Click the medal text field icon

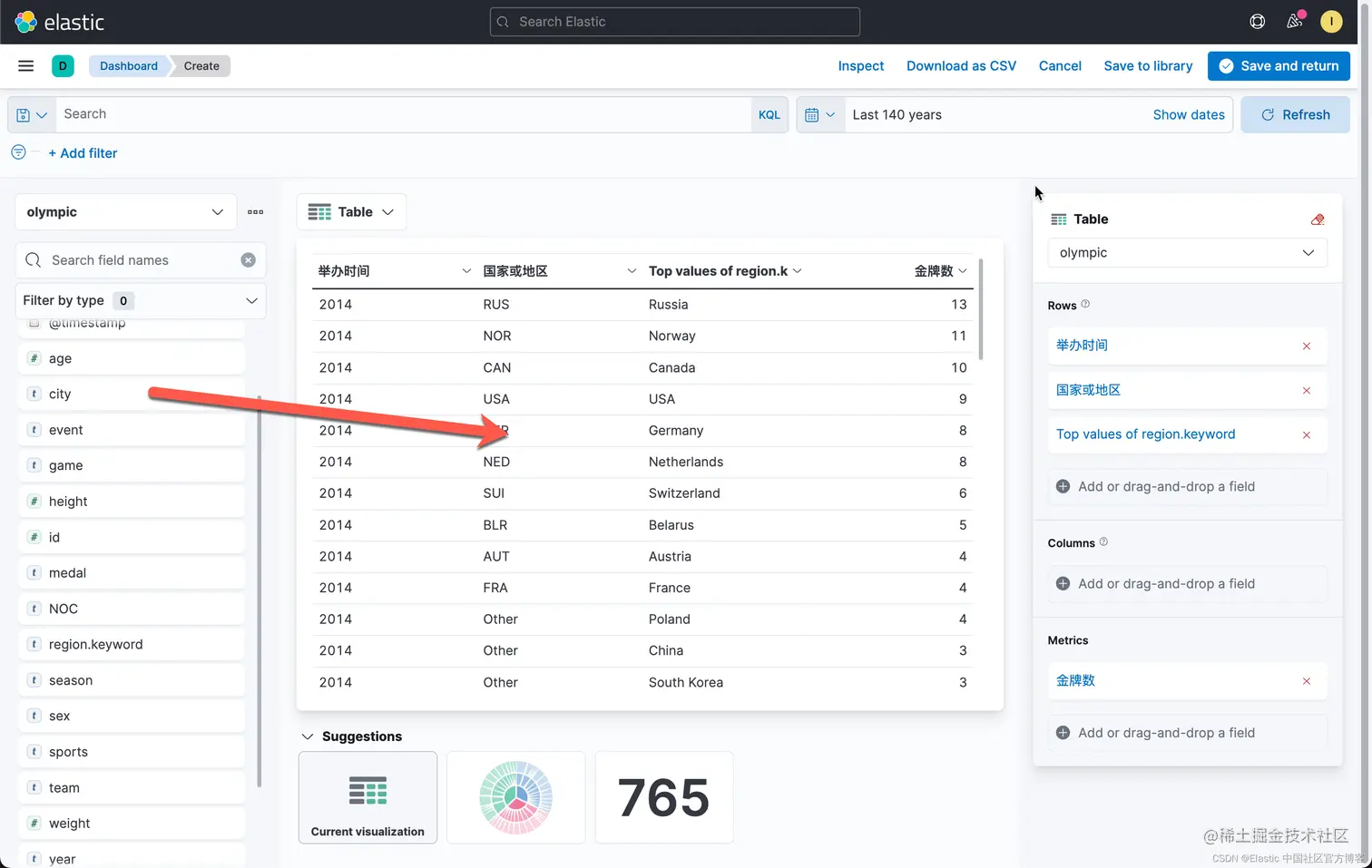[x=34, y=573]
